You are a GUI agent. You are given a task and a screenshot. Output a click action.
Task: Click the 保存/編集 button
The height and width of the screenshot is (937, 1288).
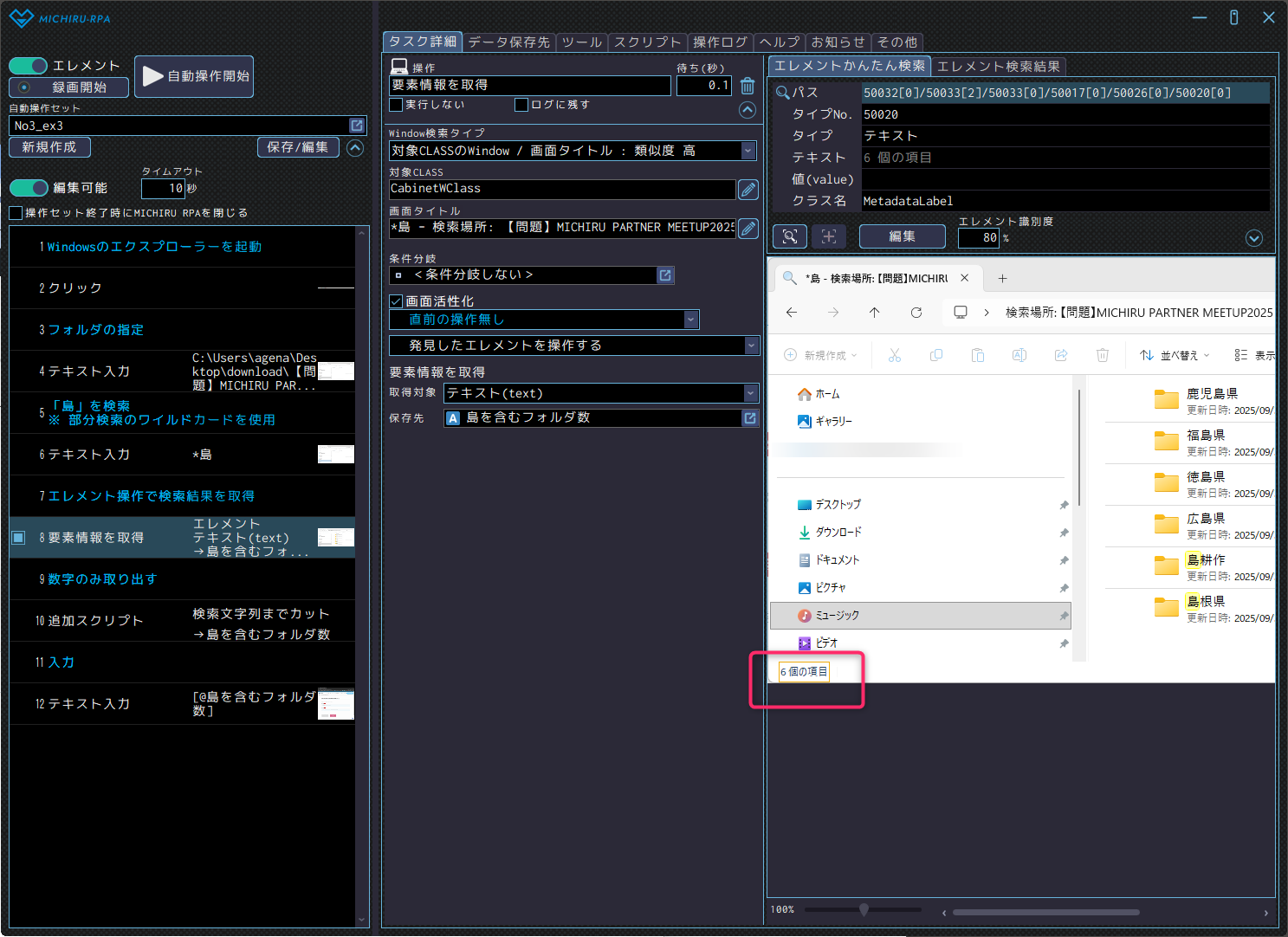click(297, 147)
